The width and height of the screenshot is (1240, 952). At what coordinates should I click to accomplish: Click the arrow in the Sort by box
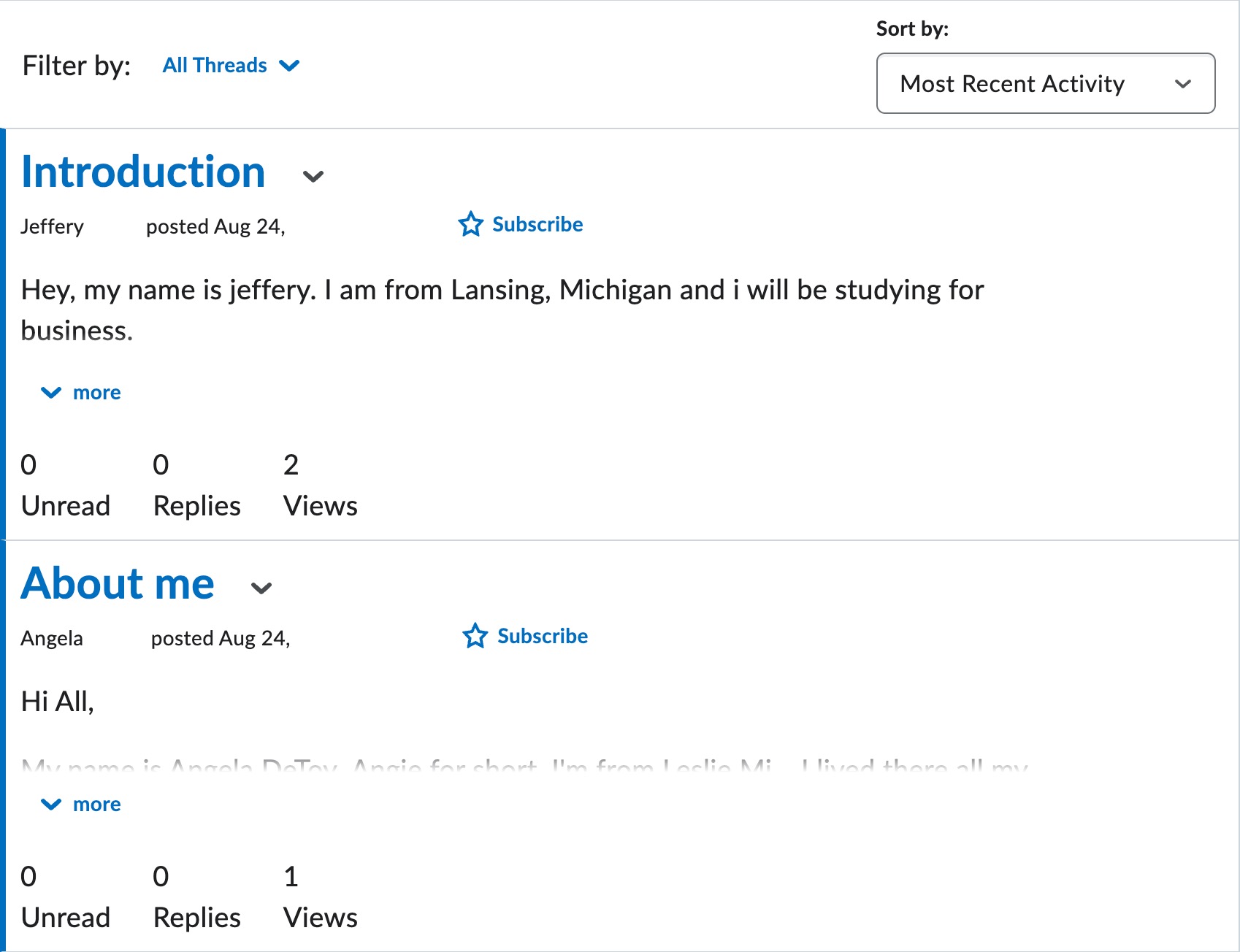[x=1183, y=84]
